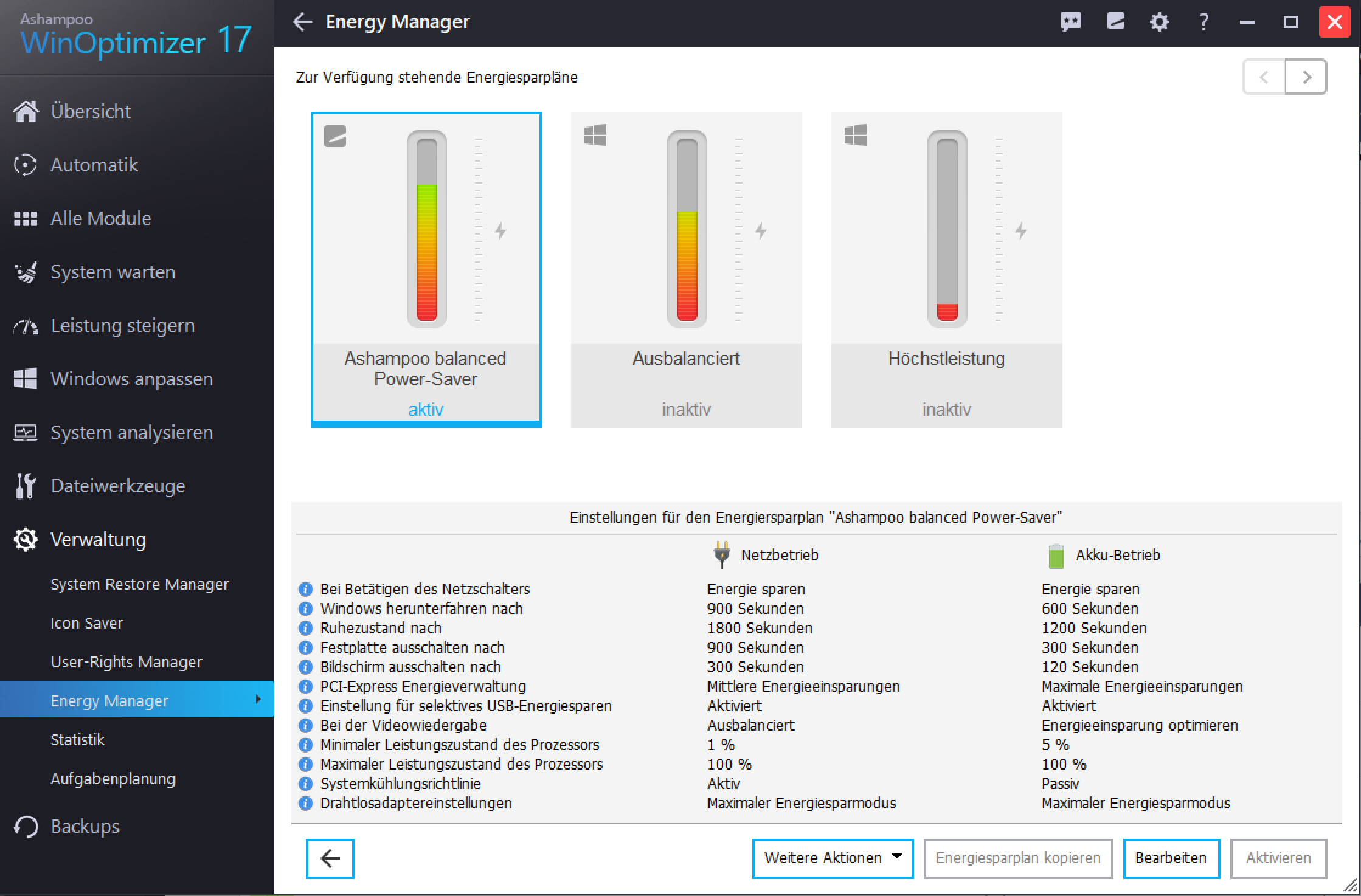Image resolution: width=1361 pixels, height=896 pixels.
Task: Open Leistung steigern section
Action: pos(122,326)
